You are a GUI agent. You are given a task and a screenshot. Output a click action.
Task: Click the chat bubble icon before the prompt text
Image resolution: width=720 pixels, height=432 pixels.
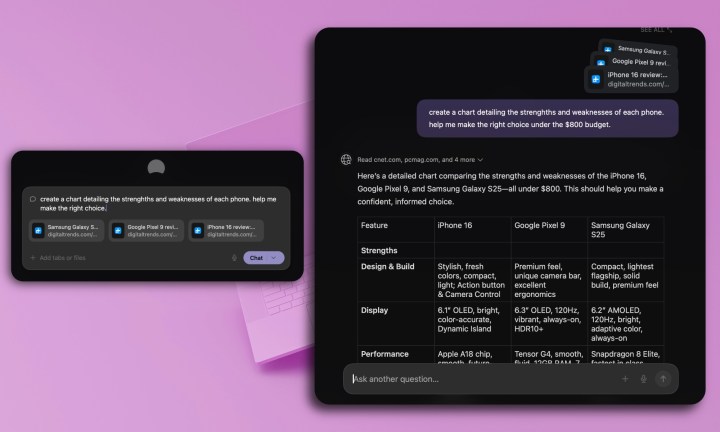[33, 199]
